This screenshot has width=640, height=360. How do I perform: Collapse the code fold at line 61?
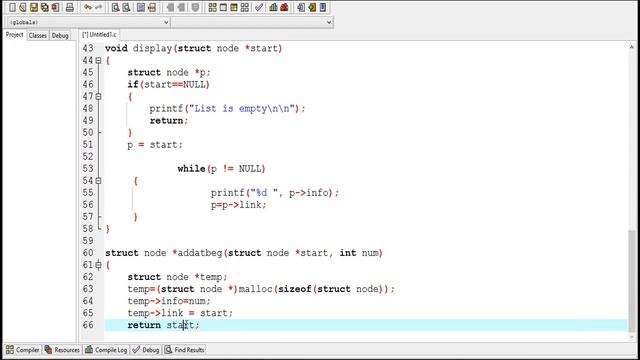pos(98,265)
